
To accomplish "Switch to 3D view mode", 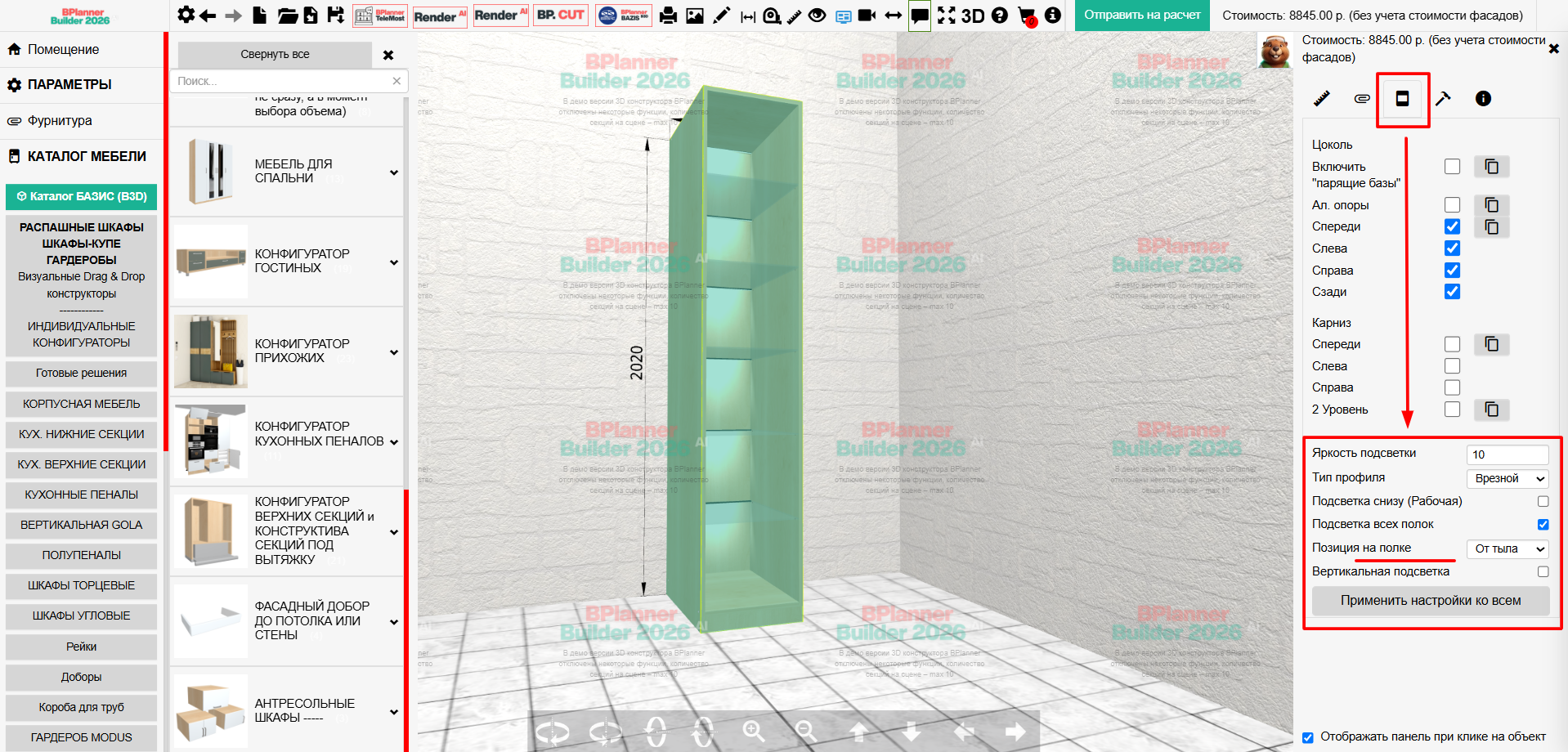I will click(972, 16).
